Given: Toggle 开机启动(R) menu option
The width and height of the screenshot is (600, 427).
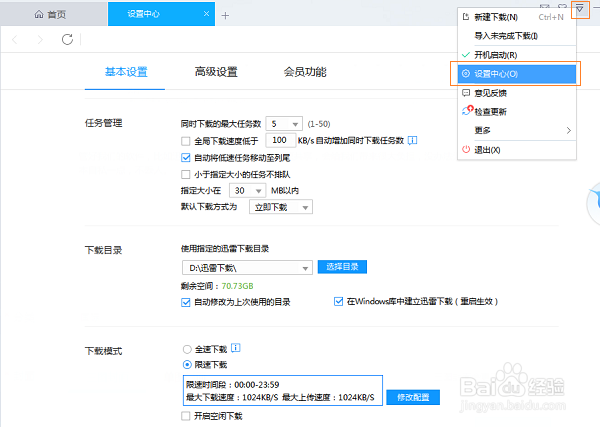Looking at the screenshot, I should pos(517,55).
